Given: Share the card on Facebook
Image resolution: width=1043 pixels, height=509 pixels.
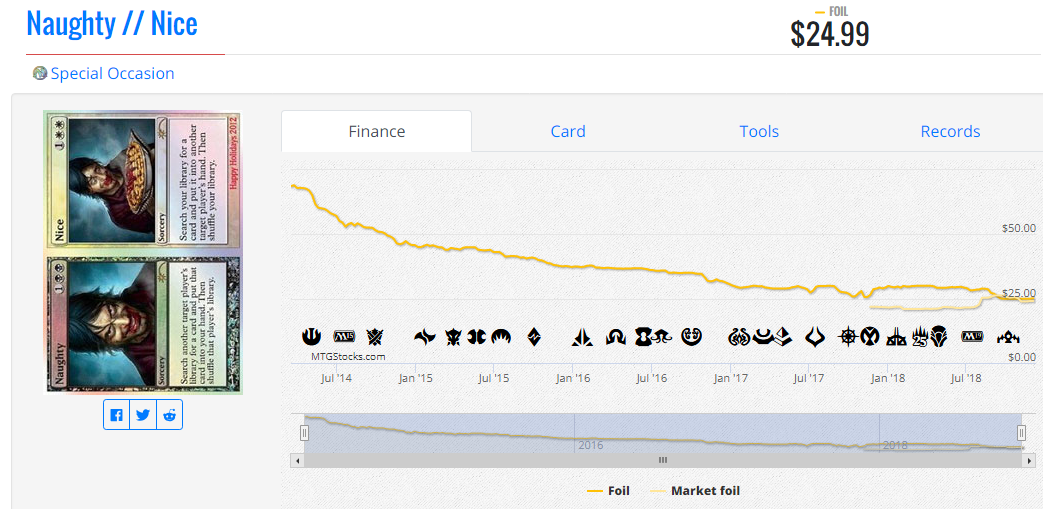Looking at the screenshot, I should 116,415.
